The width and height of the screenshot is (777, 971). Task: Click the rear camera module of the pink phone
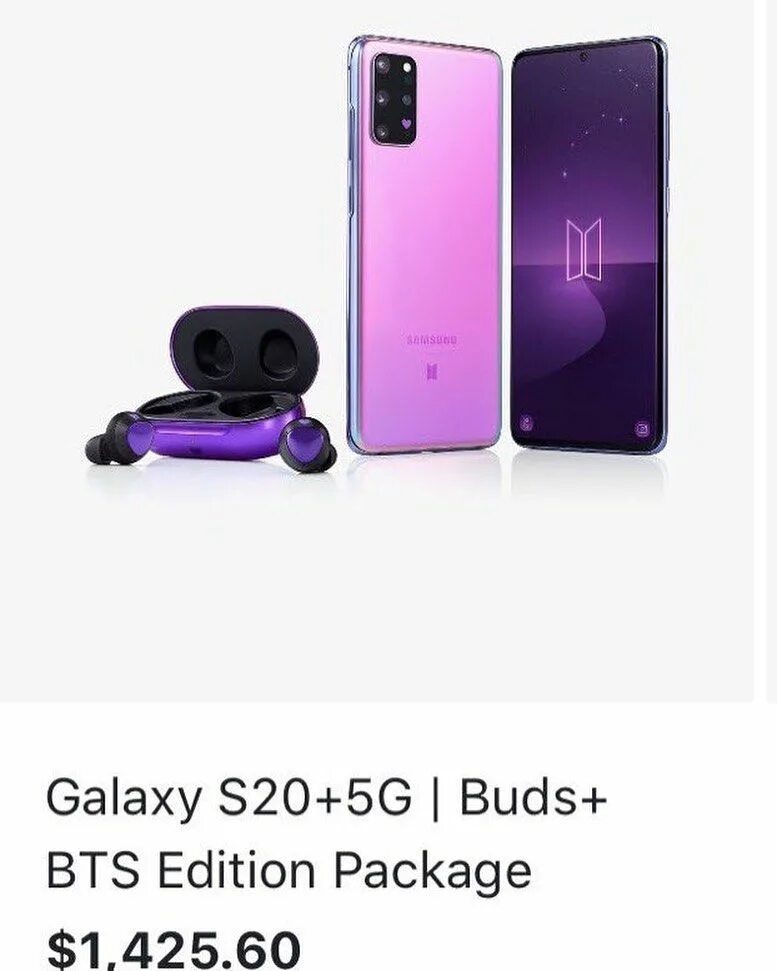394,98
